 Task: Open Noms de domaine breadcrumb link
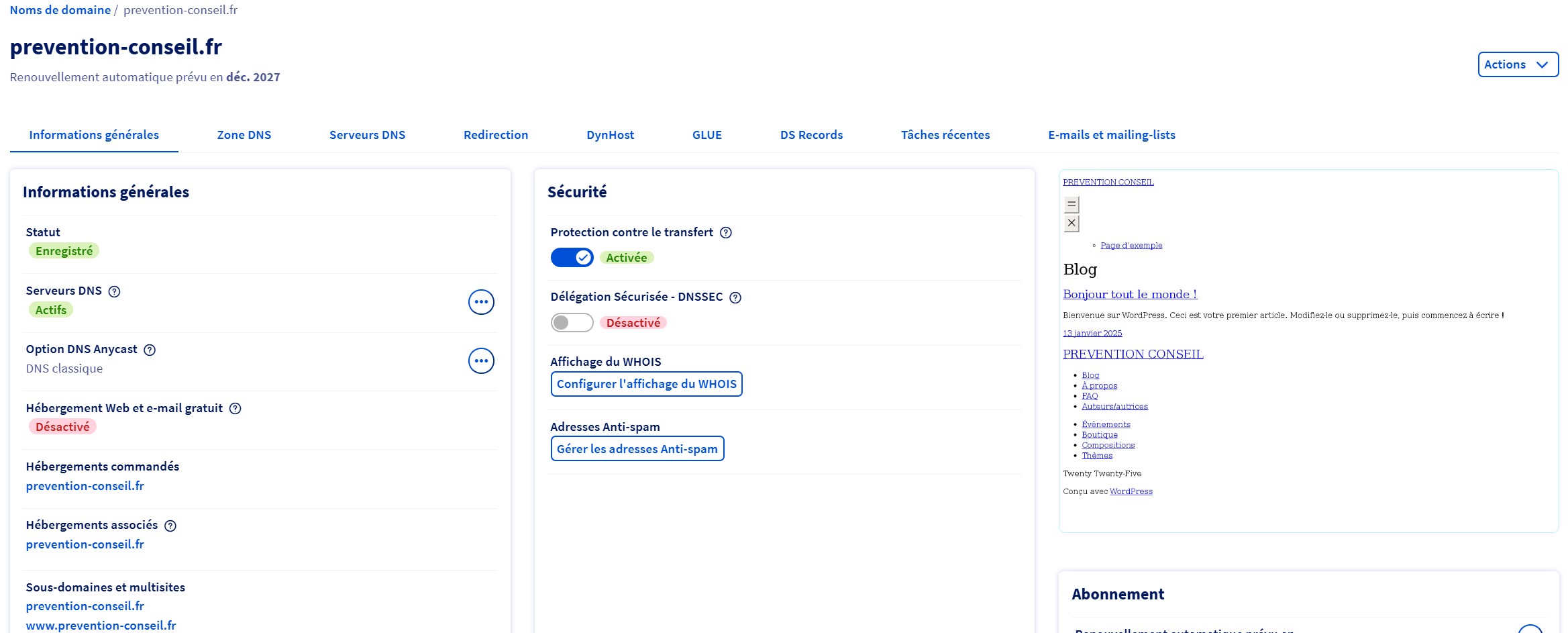tap(60, 10)
